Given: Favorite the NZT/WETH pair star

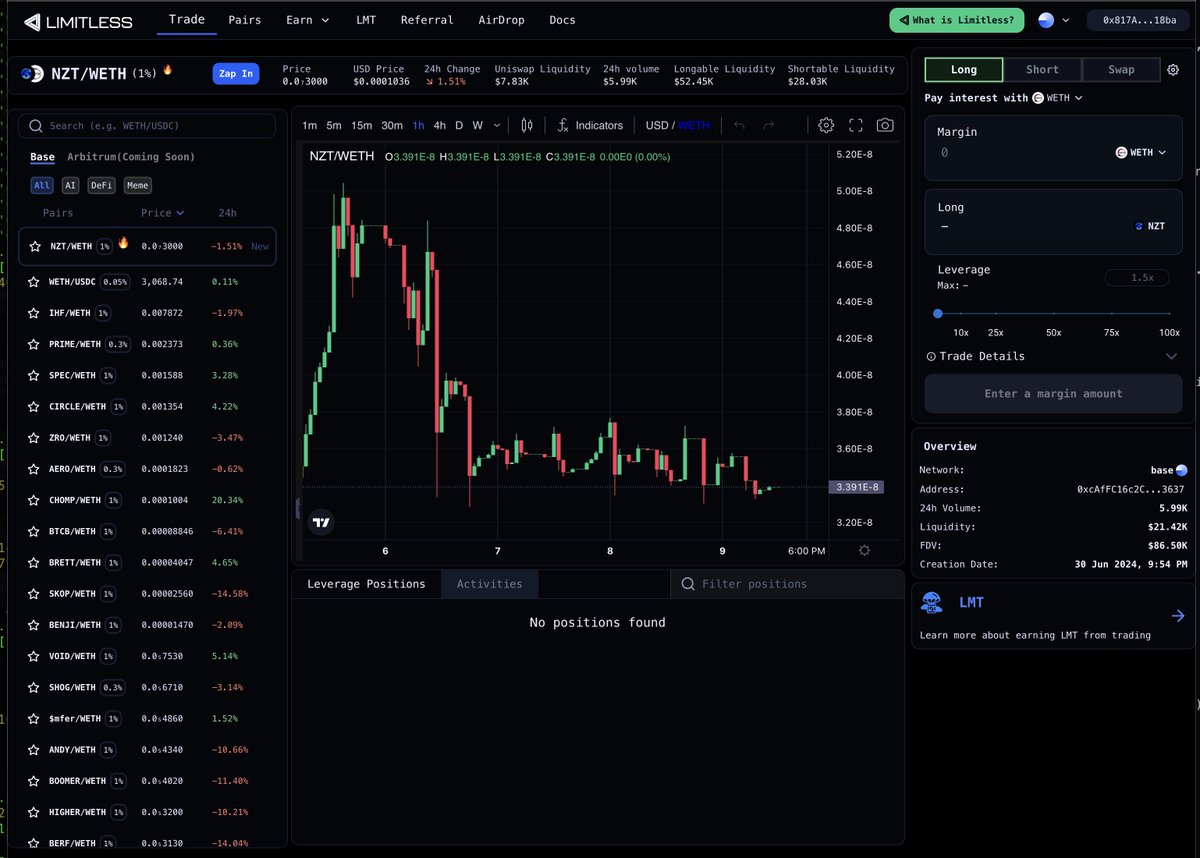Looking at the screenshot, I should 35,246.
